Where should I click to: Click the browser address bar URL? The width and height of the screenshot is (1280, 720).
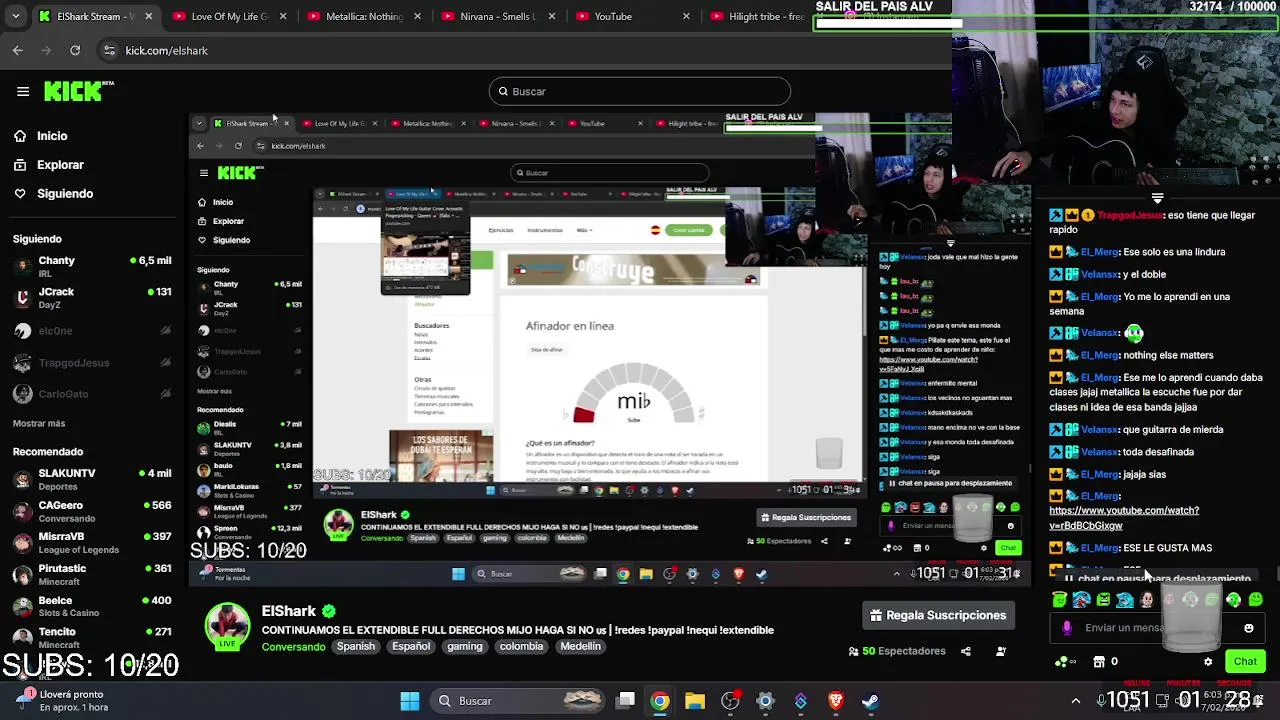coord(167,50)
